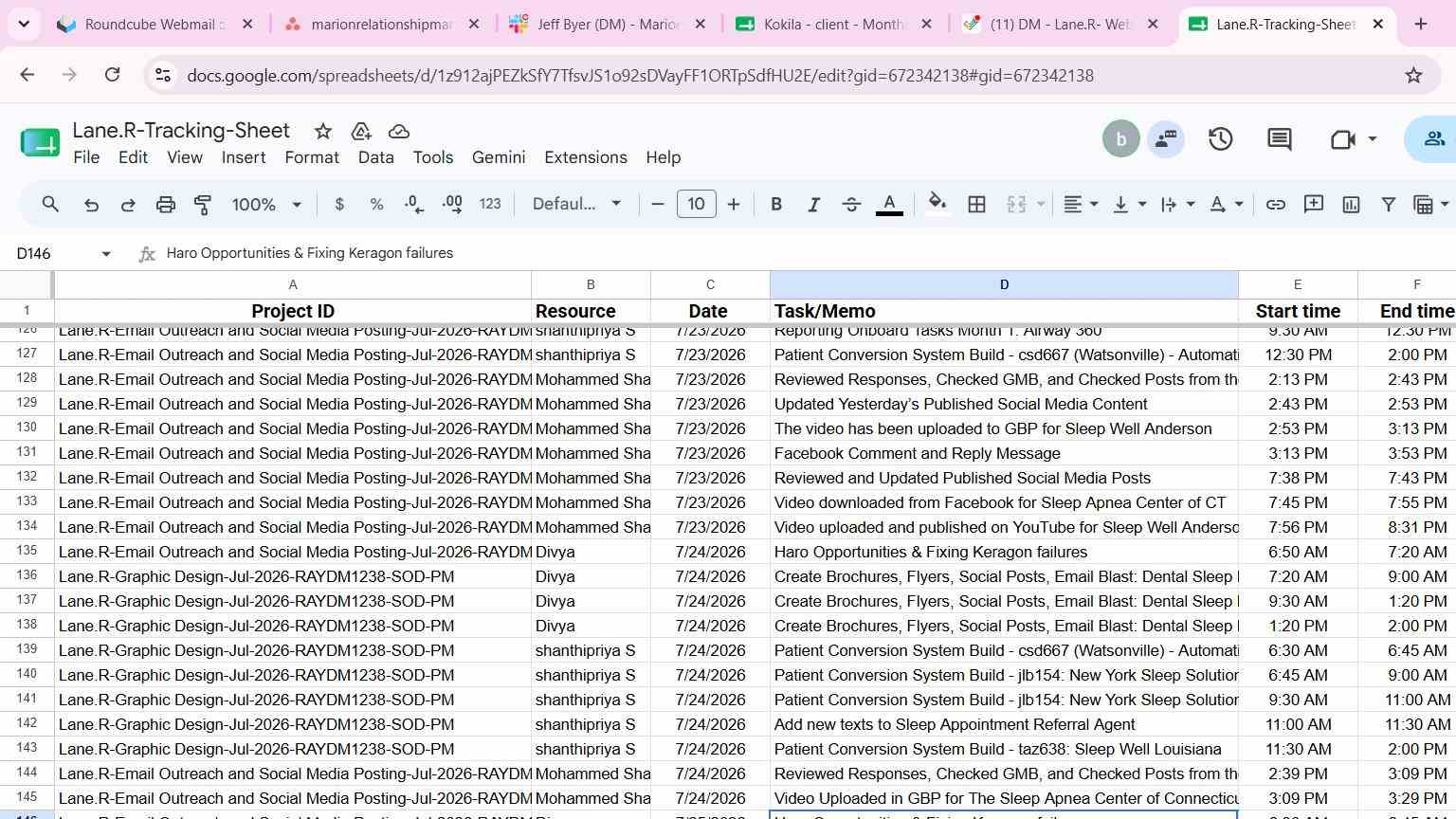Expand the 100% zoom dropdown
Screen dimensions: 1456x819
[x=266, y=204]
